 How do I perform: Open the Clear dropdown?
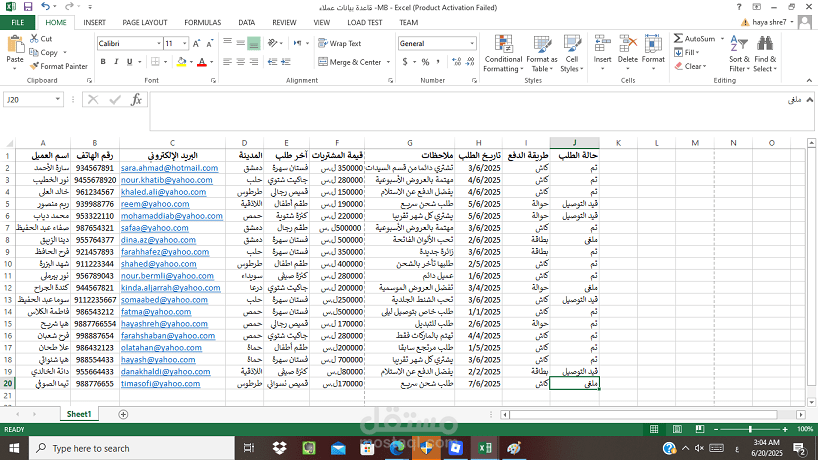(x=691, y=66)
